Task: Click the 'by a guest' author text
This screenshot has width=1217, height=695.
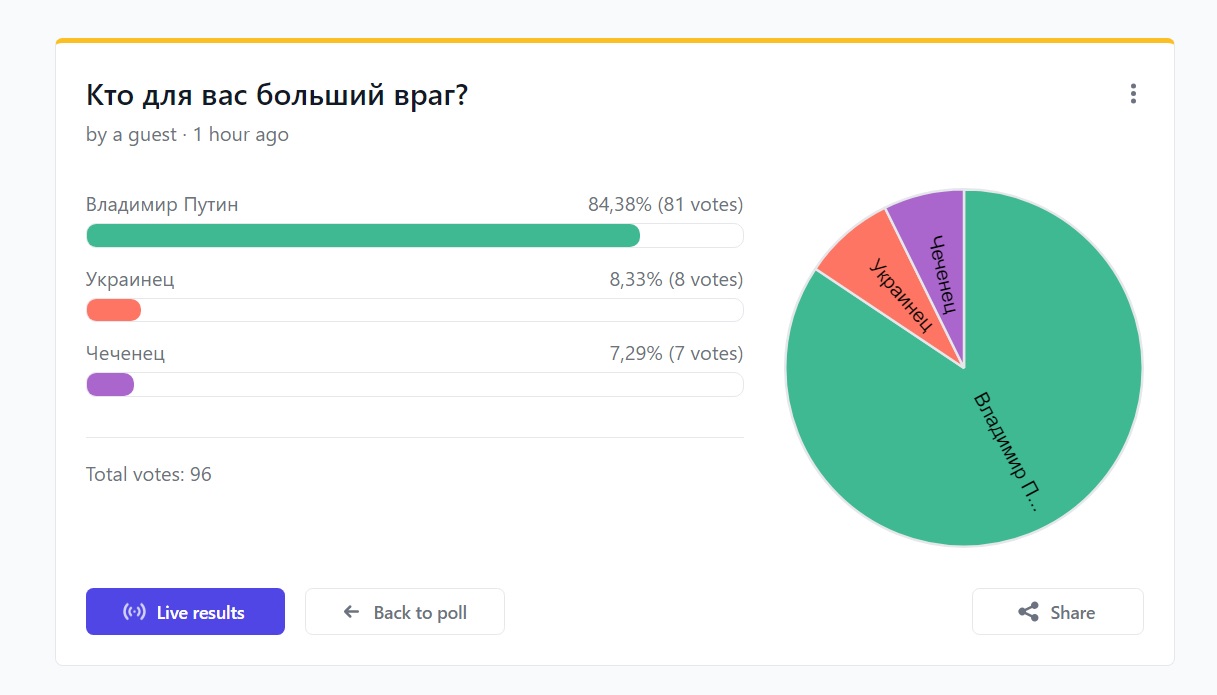Action: tap(131, 134)
